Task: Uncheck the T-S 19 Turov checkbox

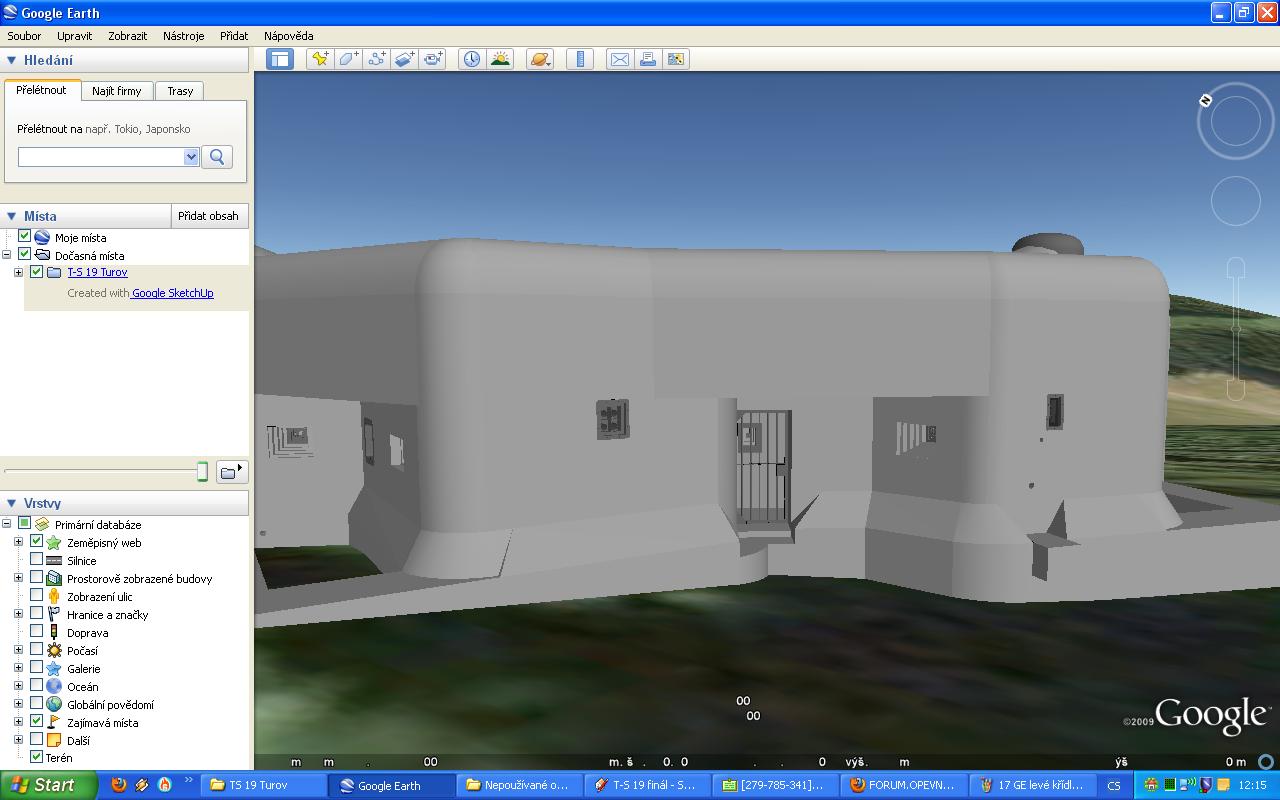Action: pyautogui.click(x=37, y=272)
